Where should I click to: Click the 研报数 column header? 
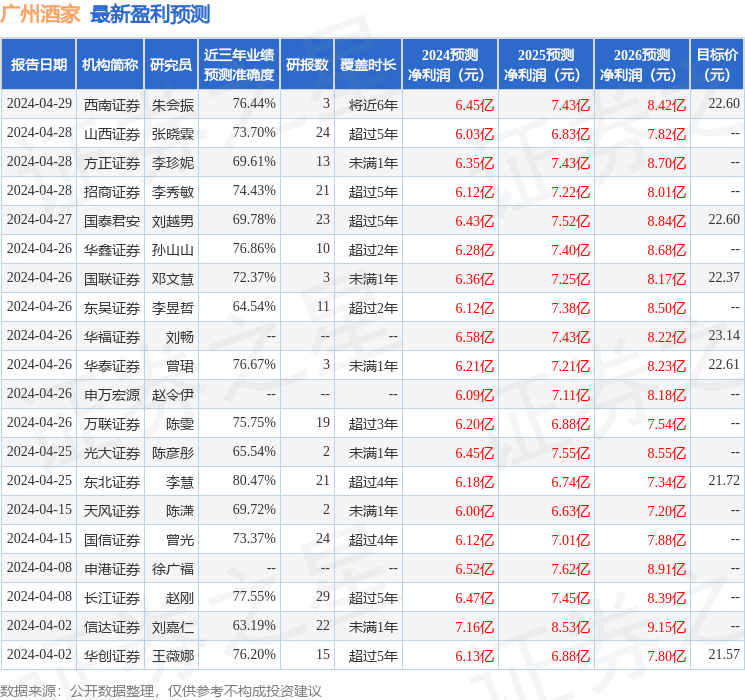coord(307,64)
